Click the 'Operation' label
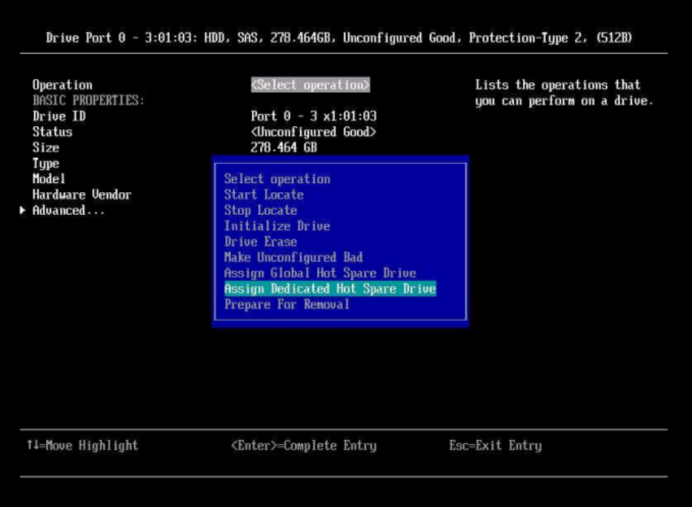The width and height of the screenshot is (693, 507). point(62,85)
